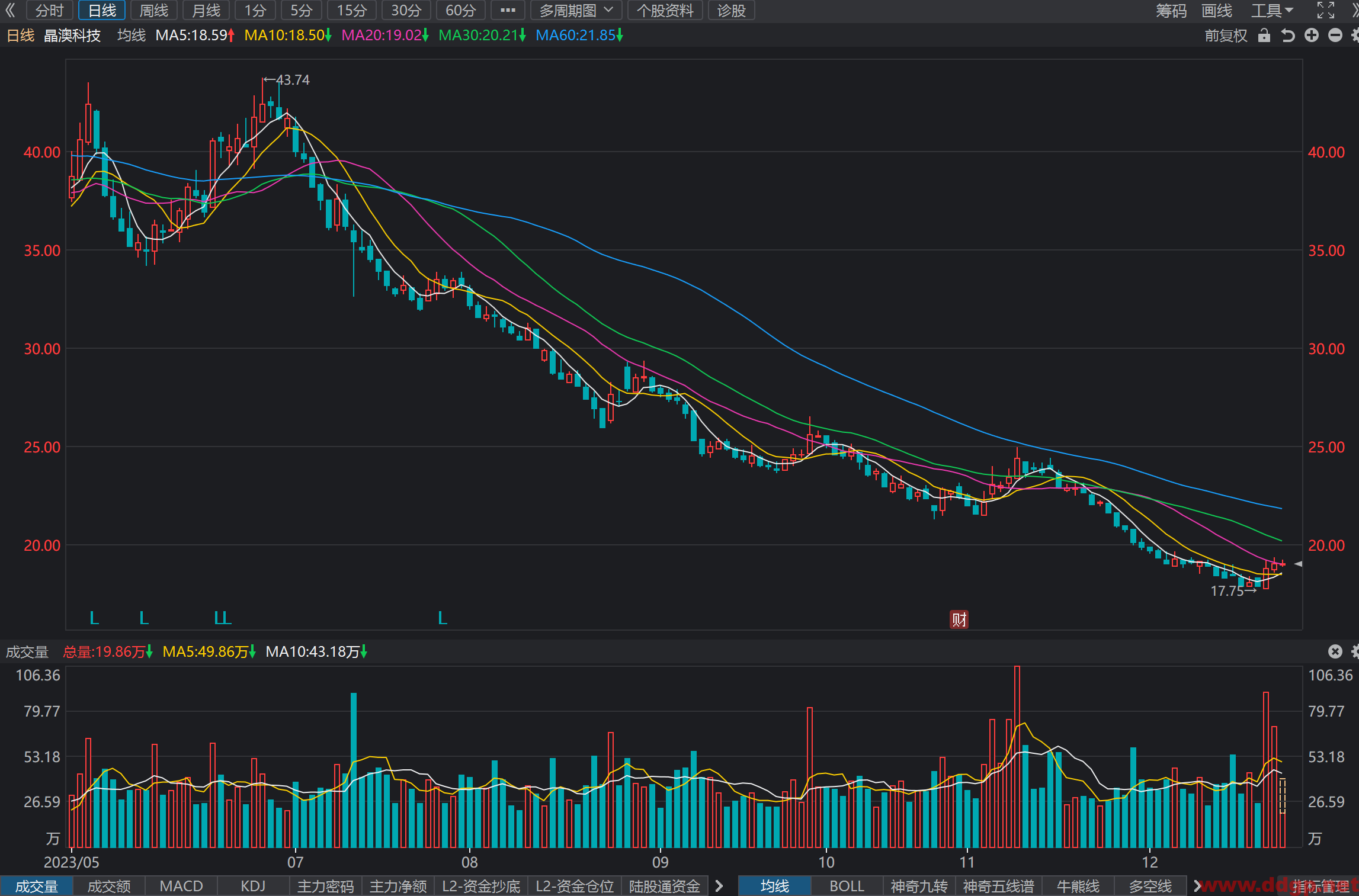Open the 个股资料 stock info button

(665, 10)
